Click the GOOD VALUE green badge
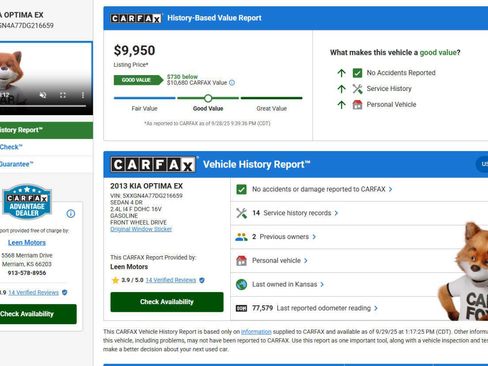Image resolution: width=488 pixels, height=366 pixels. 138,80
